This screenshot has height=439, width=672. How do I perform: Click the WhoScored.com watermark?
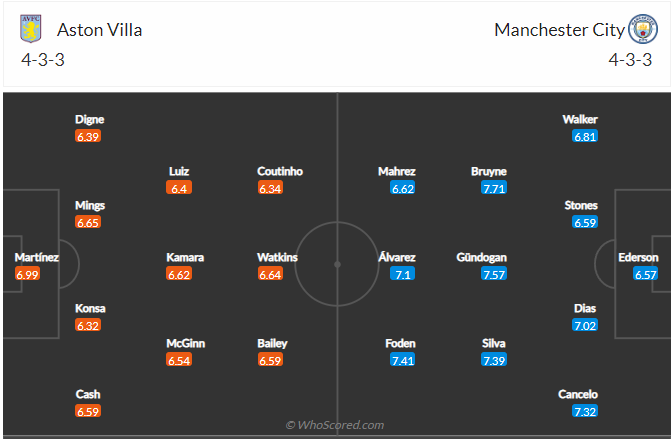tap(335, 425)
